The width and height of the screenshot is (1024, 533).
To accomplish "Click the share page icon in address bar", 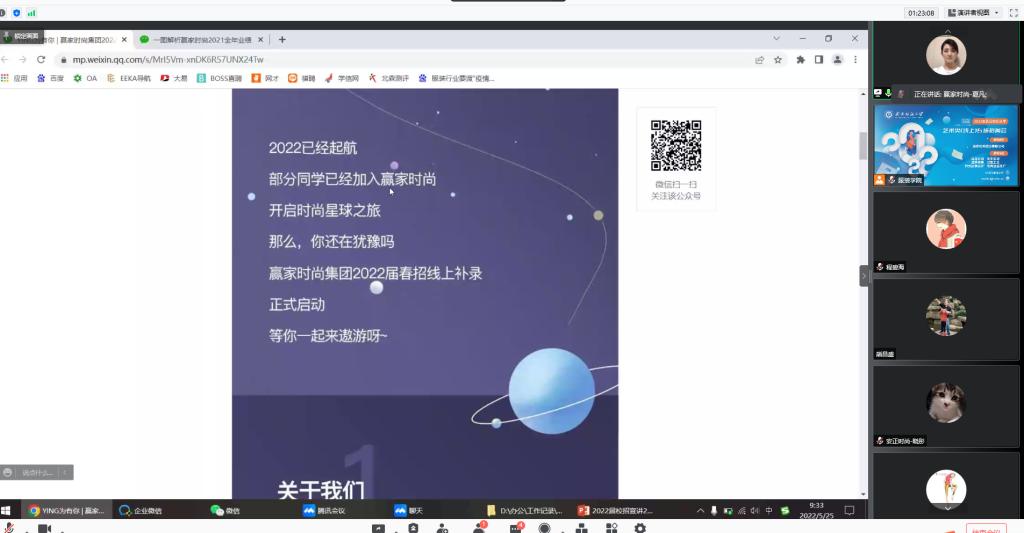I will coord(760,60).
